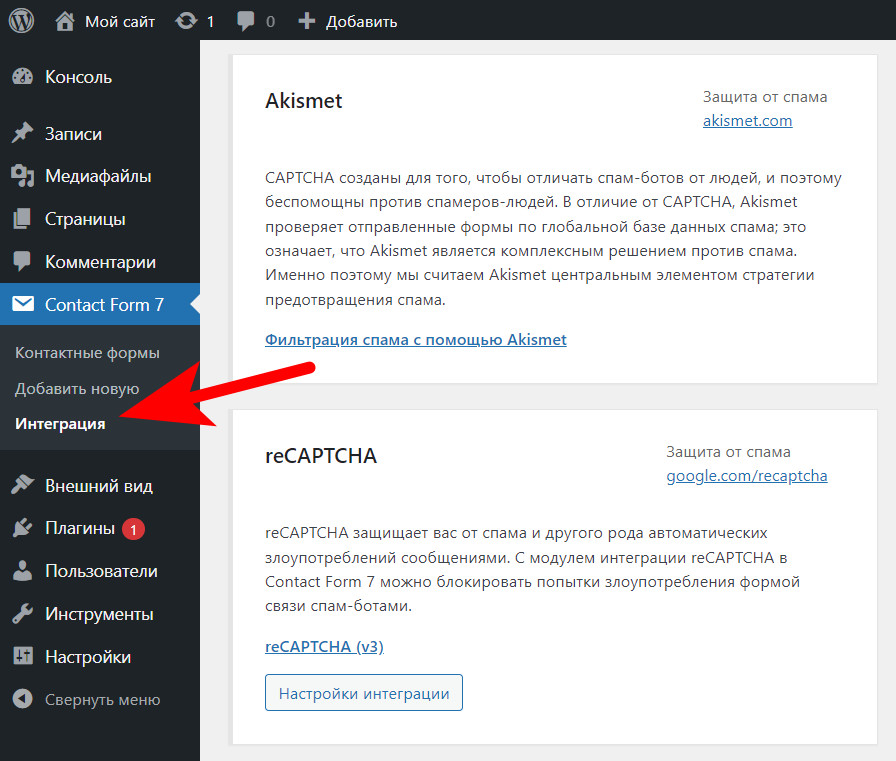Click the Плагины plug icon

pyautogui.click(x=23, y=528)
